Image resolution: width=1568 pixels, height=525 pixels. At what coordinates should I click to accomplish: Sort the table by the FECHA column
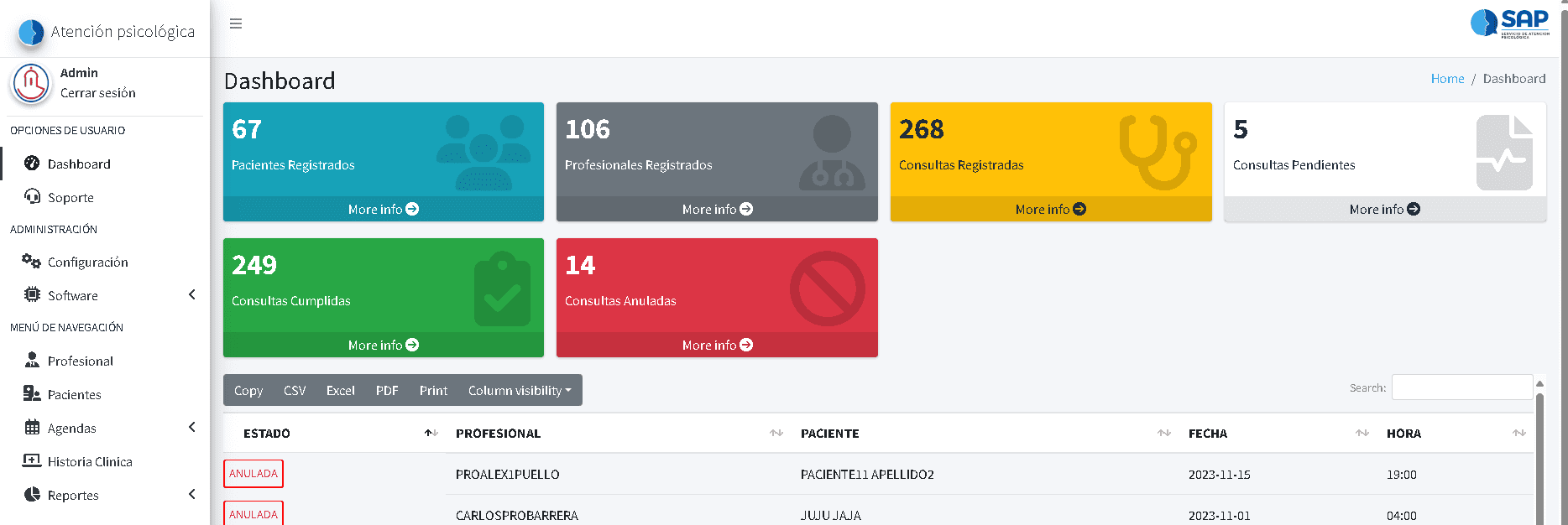tap(1278, 434)
